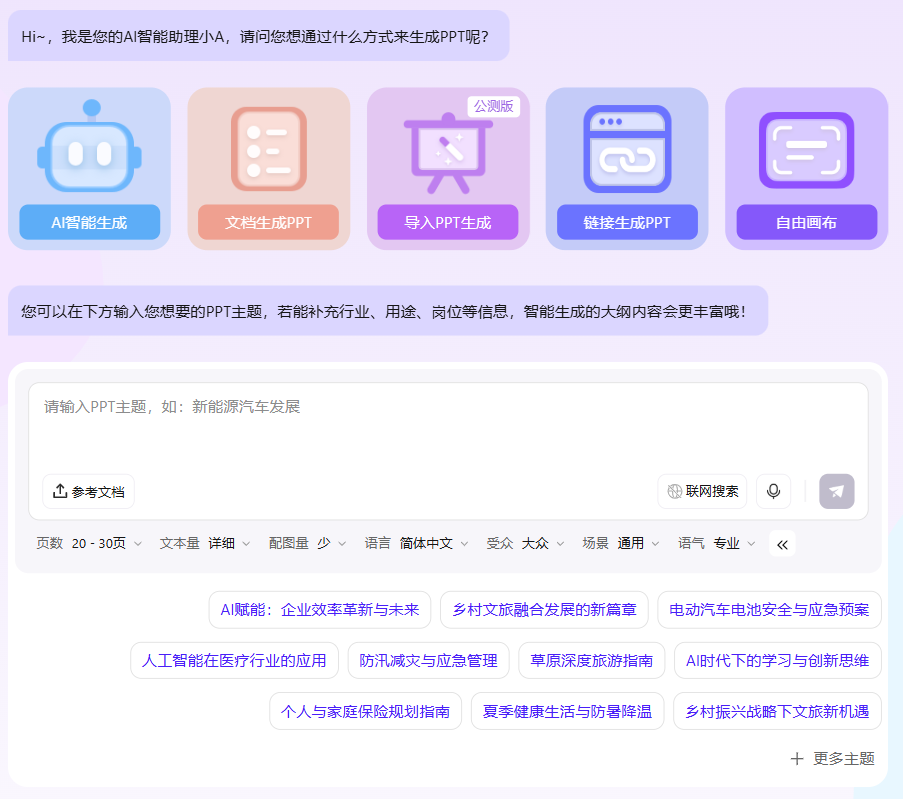Pick topic 乡村振兴战略下文旅新机遇
The height and width of the screenshot is (799, 903).
[777, 711]
